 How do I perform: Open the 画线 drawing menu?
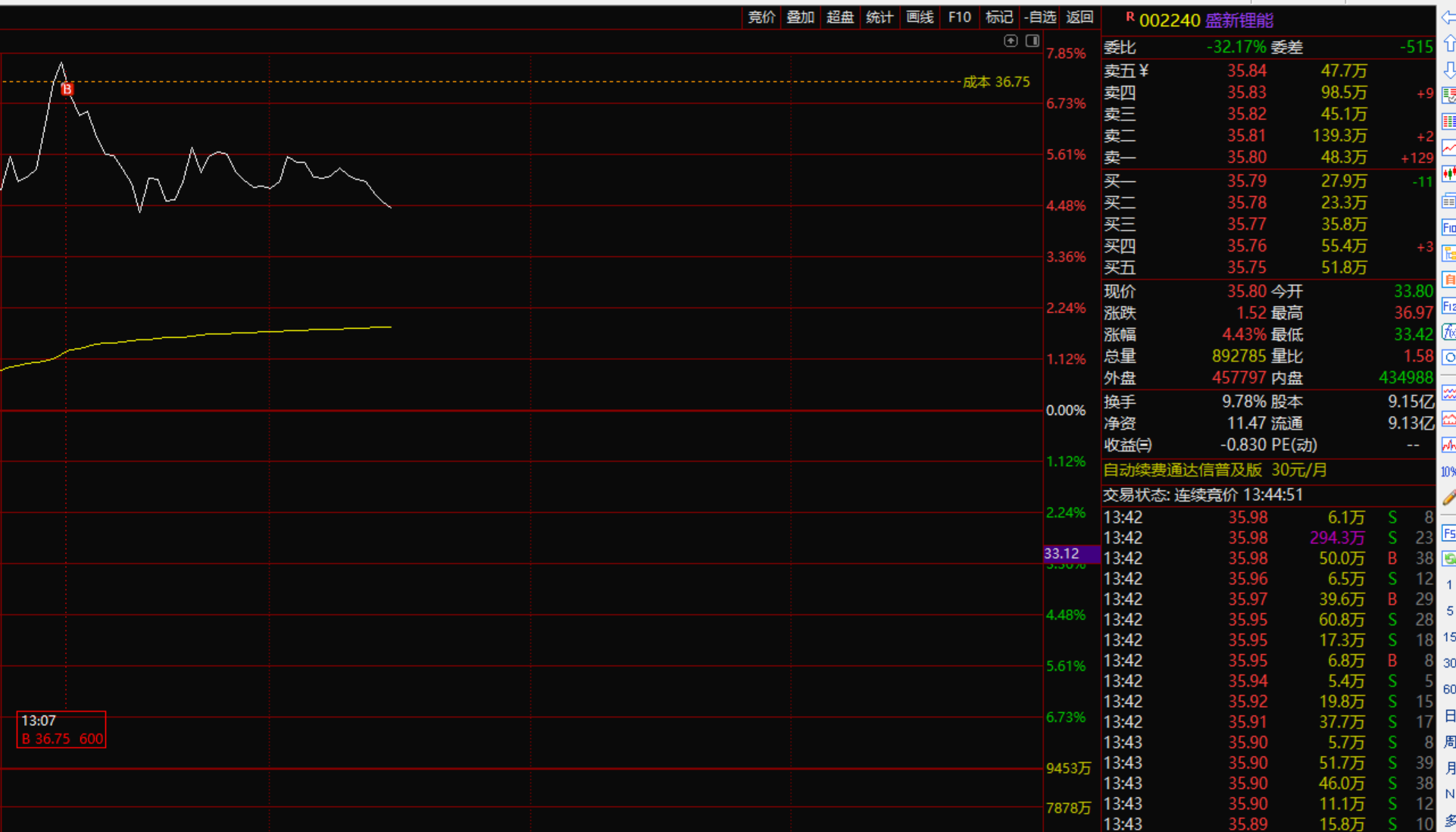(920, 17)
